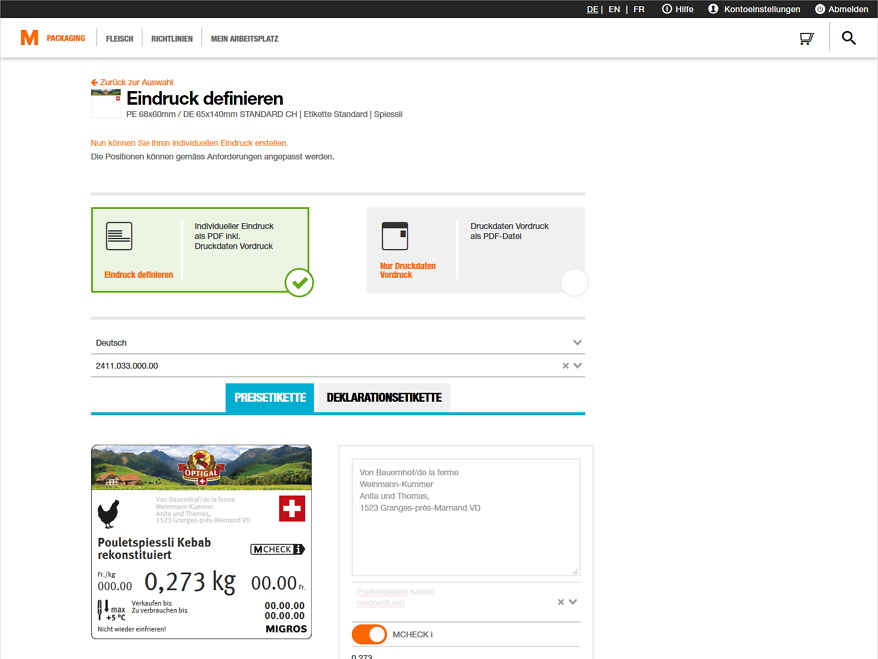Click 'Nun können Sie Ihren individuellen Eindruck erstellen.'

[189, 143]
